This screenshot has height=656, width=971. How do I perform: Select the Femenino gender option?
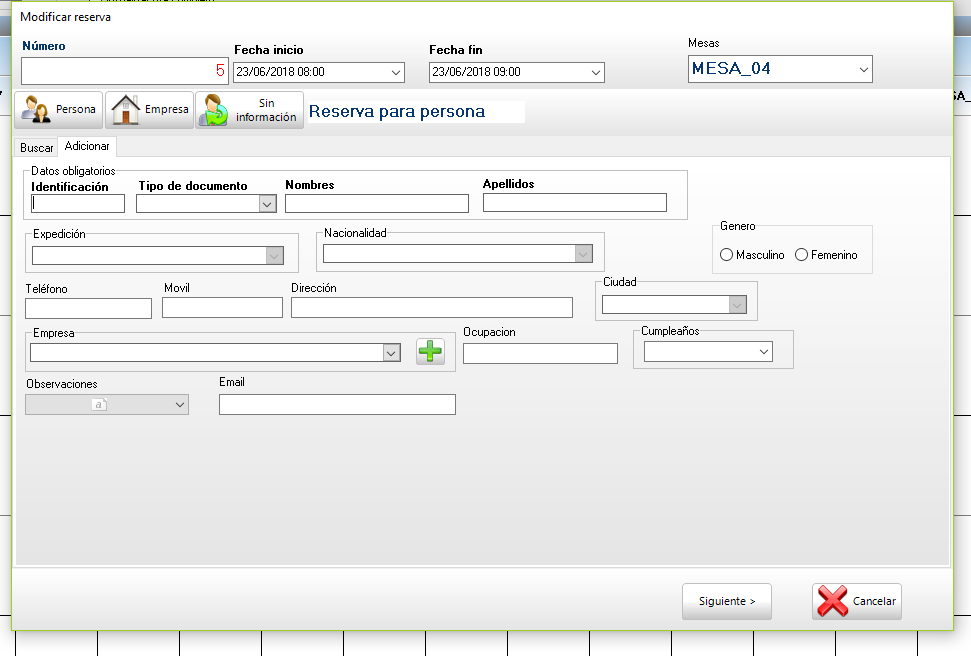(x=801, y=255)
